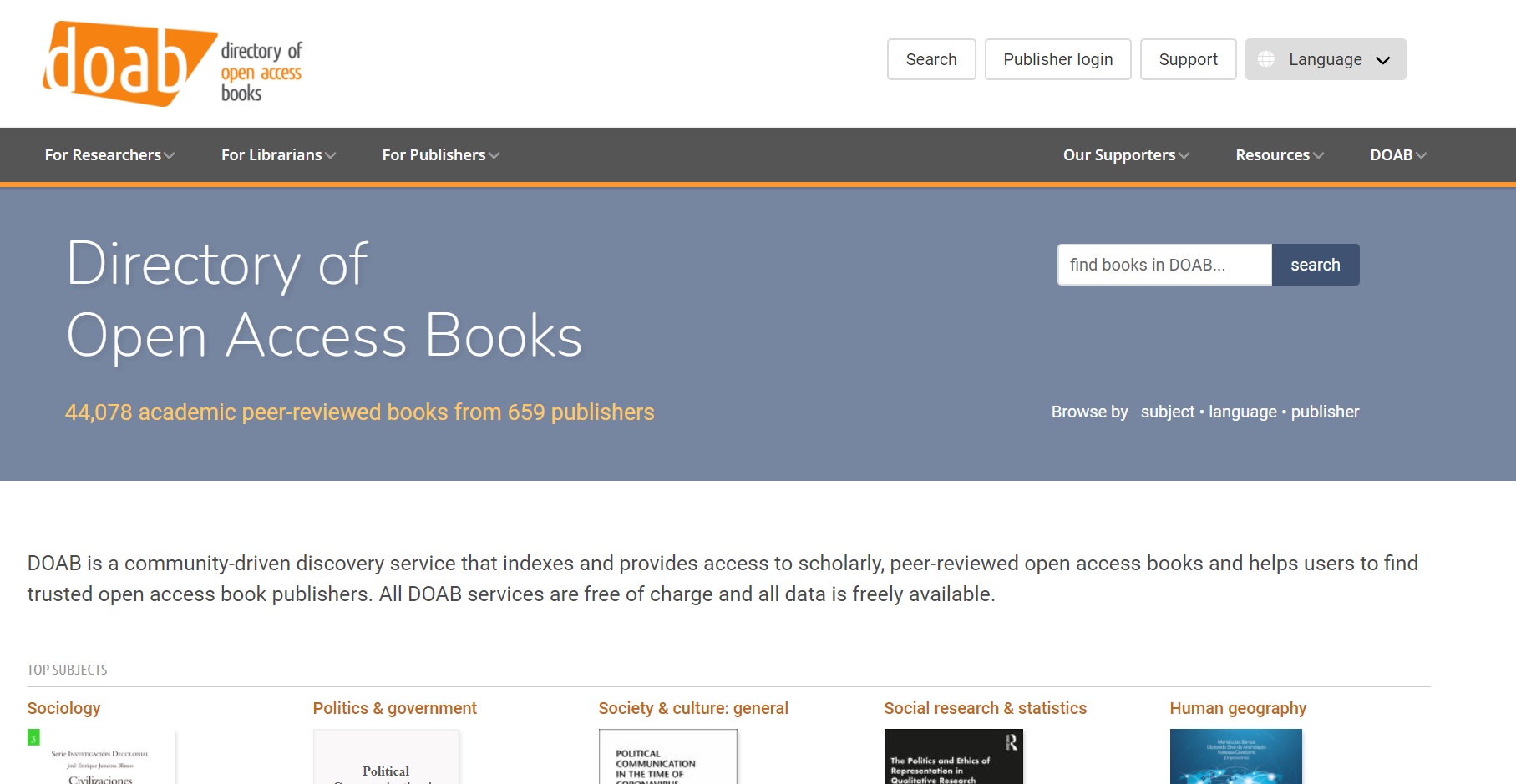
Task: Open the DOAB menu in navbar
Action: (1398, 155)
